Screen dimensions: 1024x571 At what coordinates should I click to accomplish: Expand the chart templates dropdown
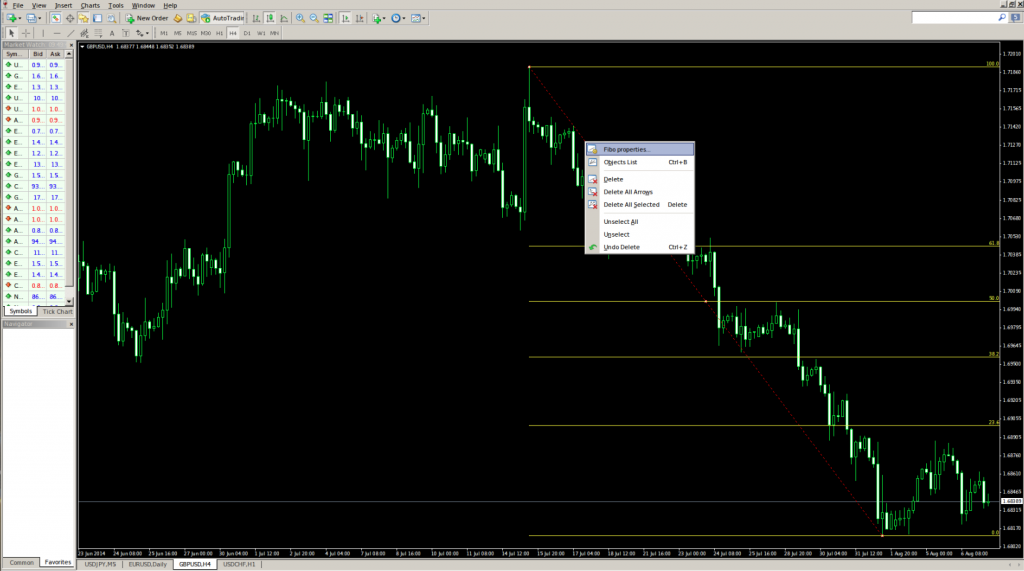pos(425,18)
